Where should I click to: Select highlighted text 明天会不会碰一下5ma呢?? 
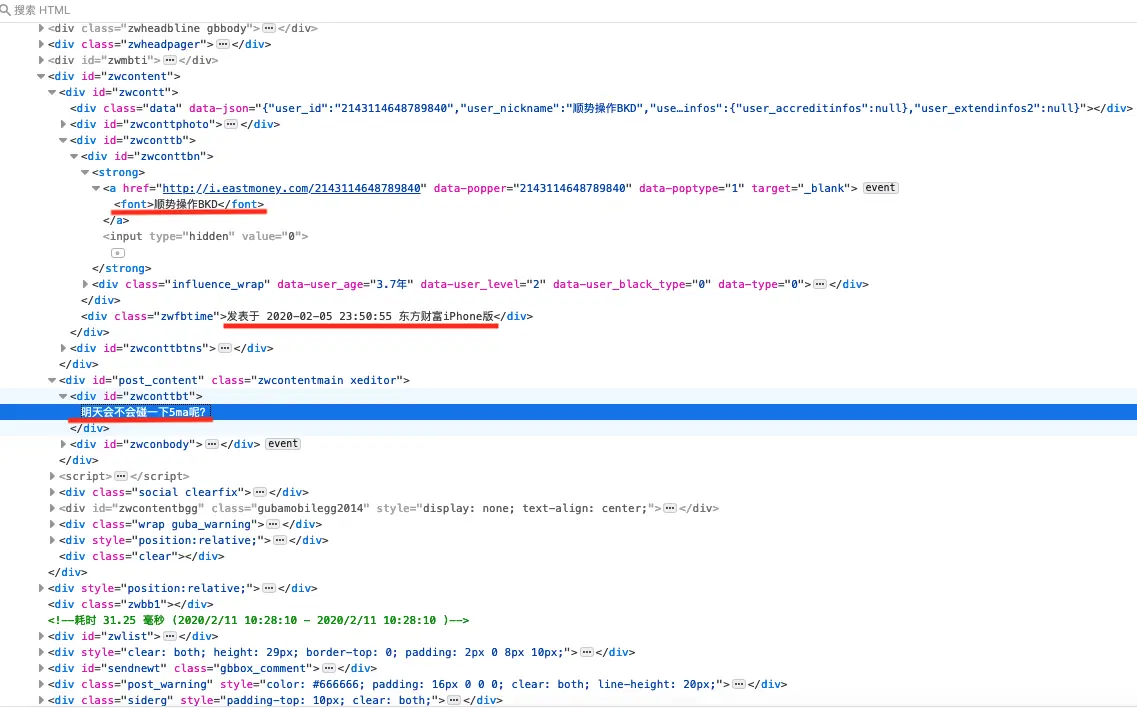tap(144, 412)
